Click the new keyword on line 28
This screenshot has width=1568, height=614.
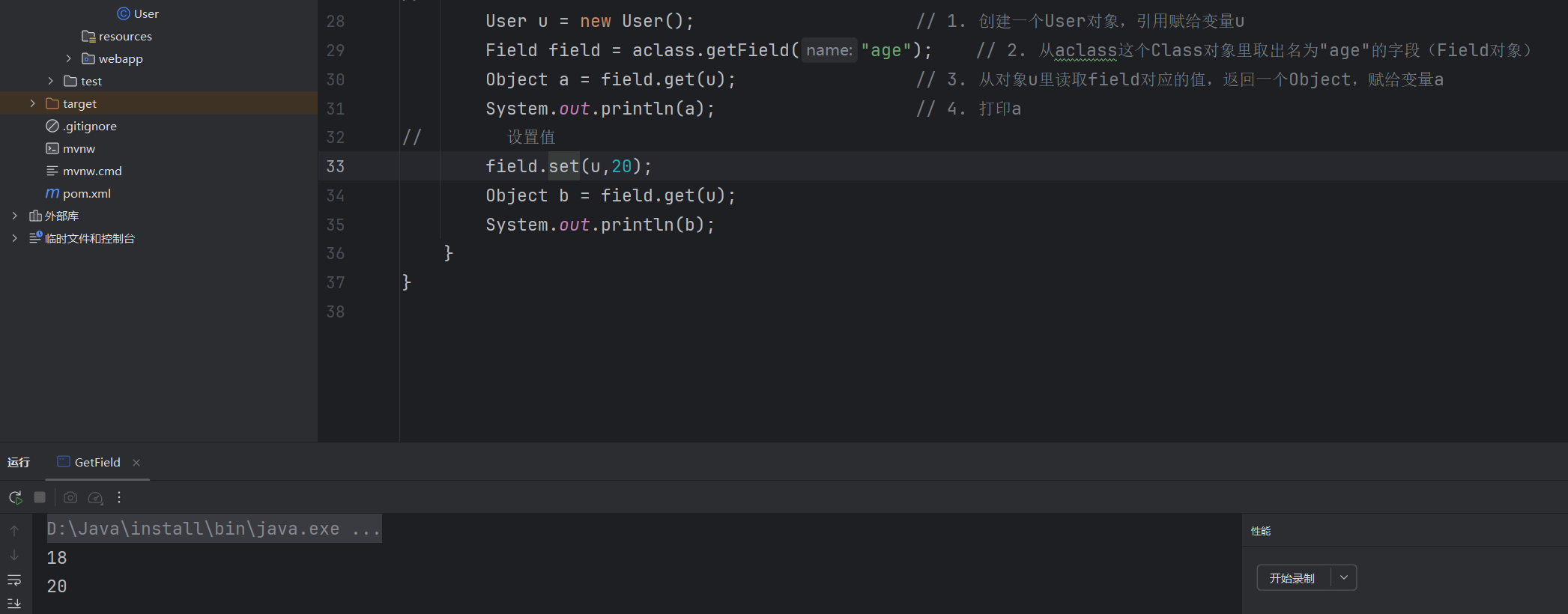[x=596, y=21]
